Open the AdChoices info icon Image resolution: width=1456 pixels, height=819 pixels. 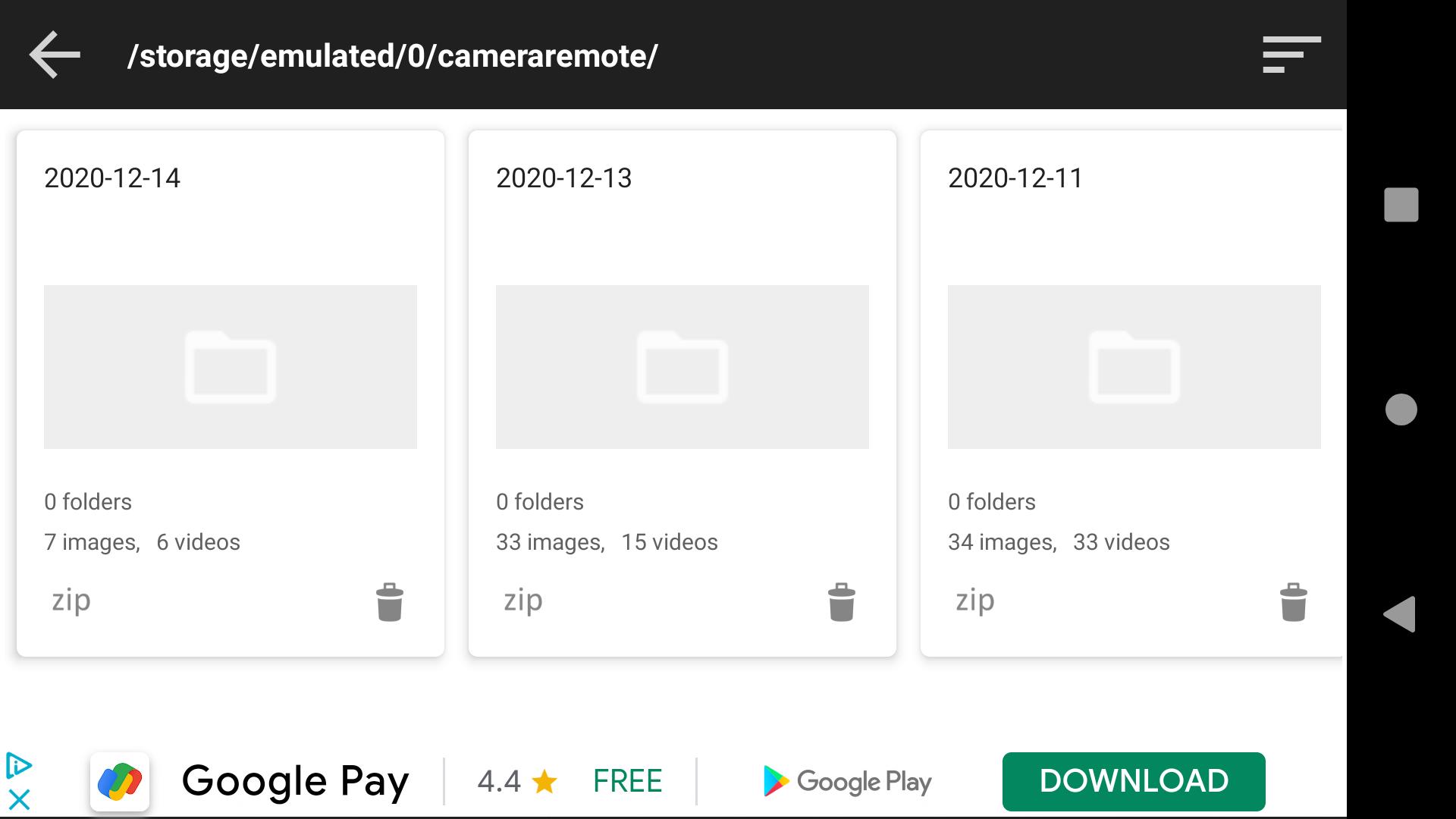(x=18, y=766)
